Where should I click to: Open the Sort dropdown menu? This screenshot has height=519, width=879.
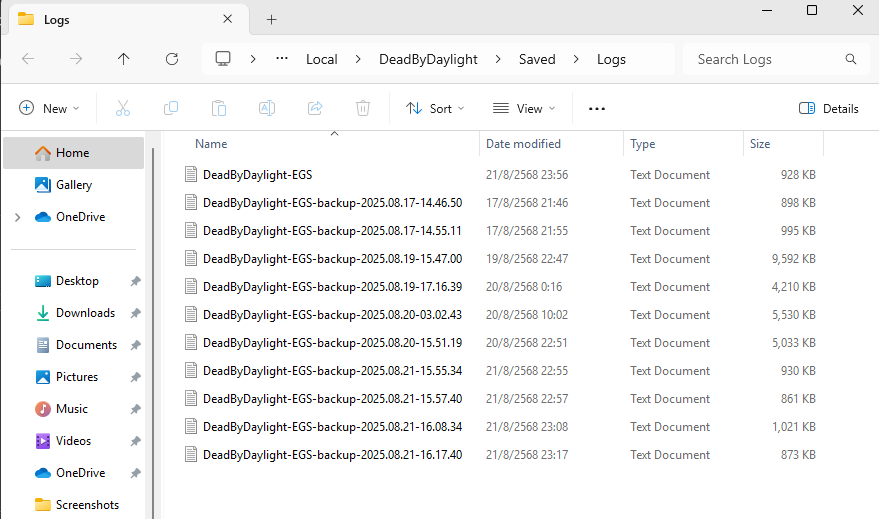(436, 108)
